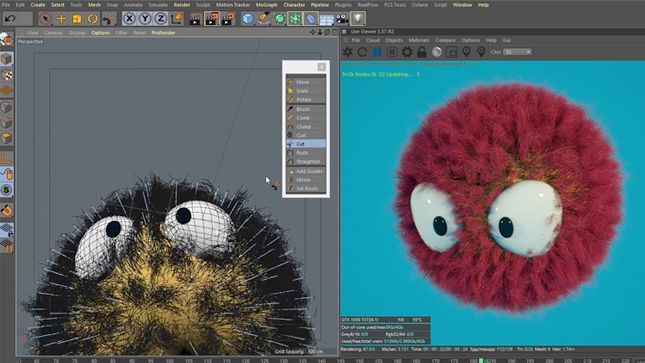645x363 pixels.
Task: Choose Move in the hair tools popup
Action: click(x=306, y=82)
